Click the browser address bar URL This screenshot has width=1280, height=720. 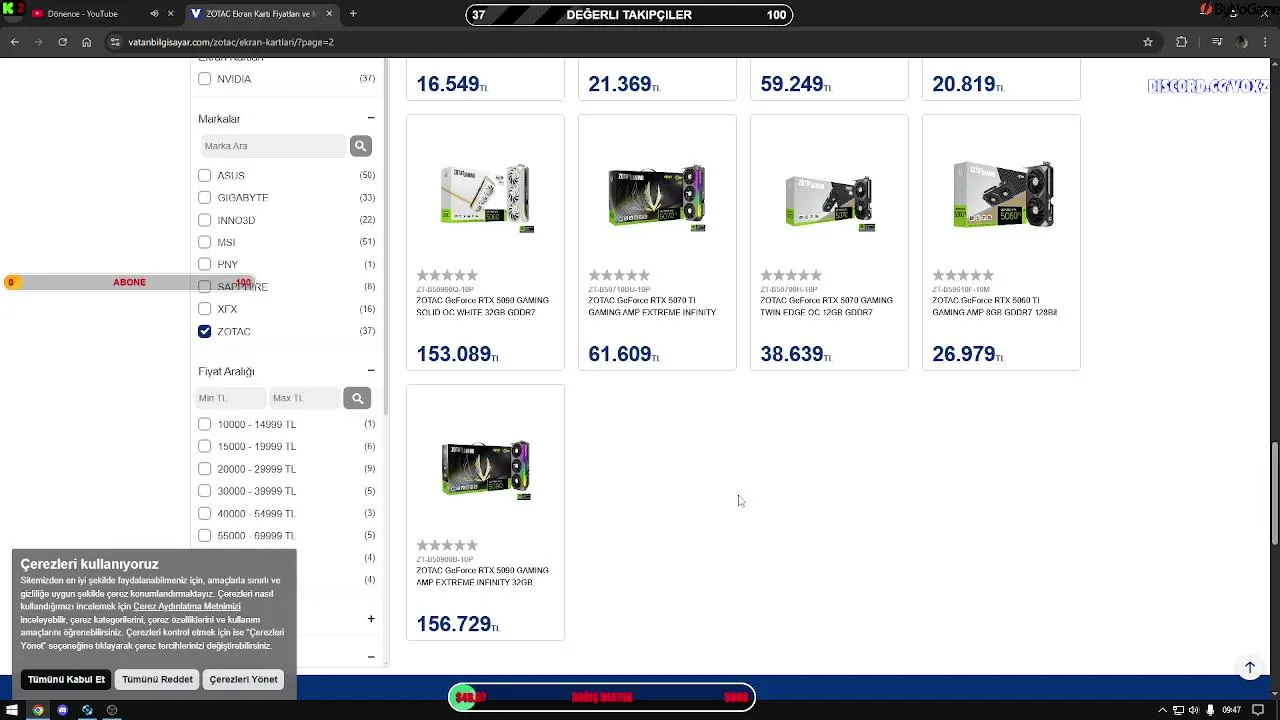click(x=231, y=42)
